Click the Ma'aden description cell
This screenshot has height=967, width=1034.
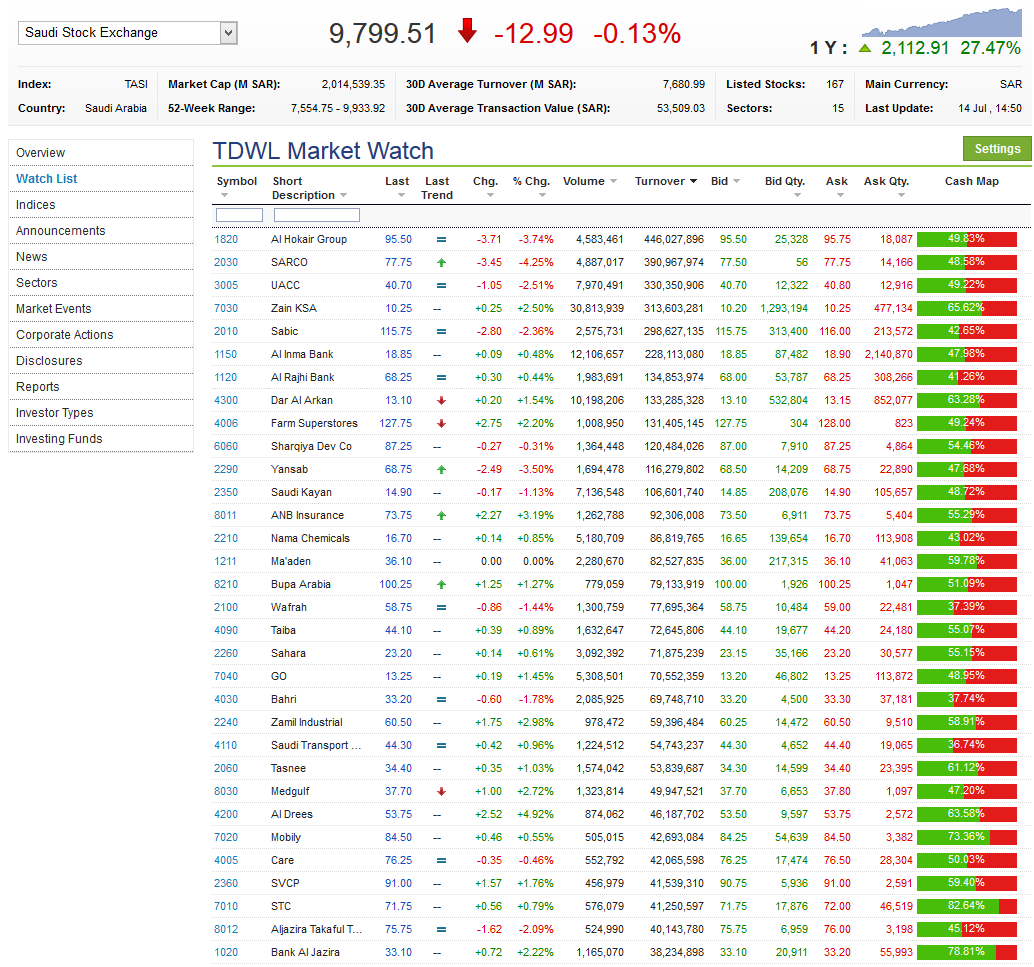coord(291,561)
